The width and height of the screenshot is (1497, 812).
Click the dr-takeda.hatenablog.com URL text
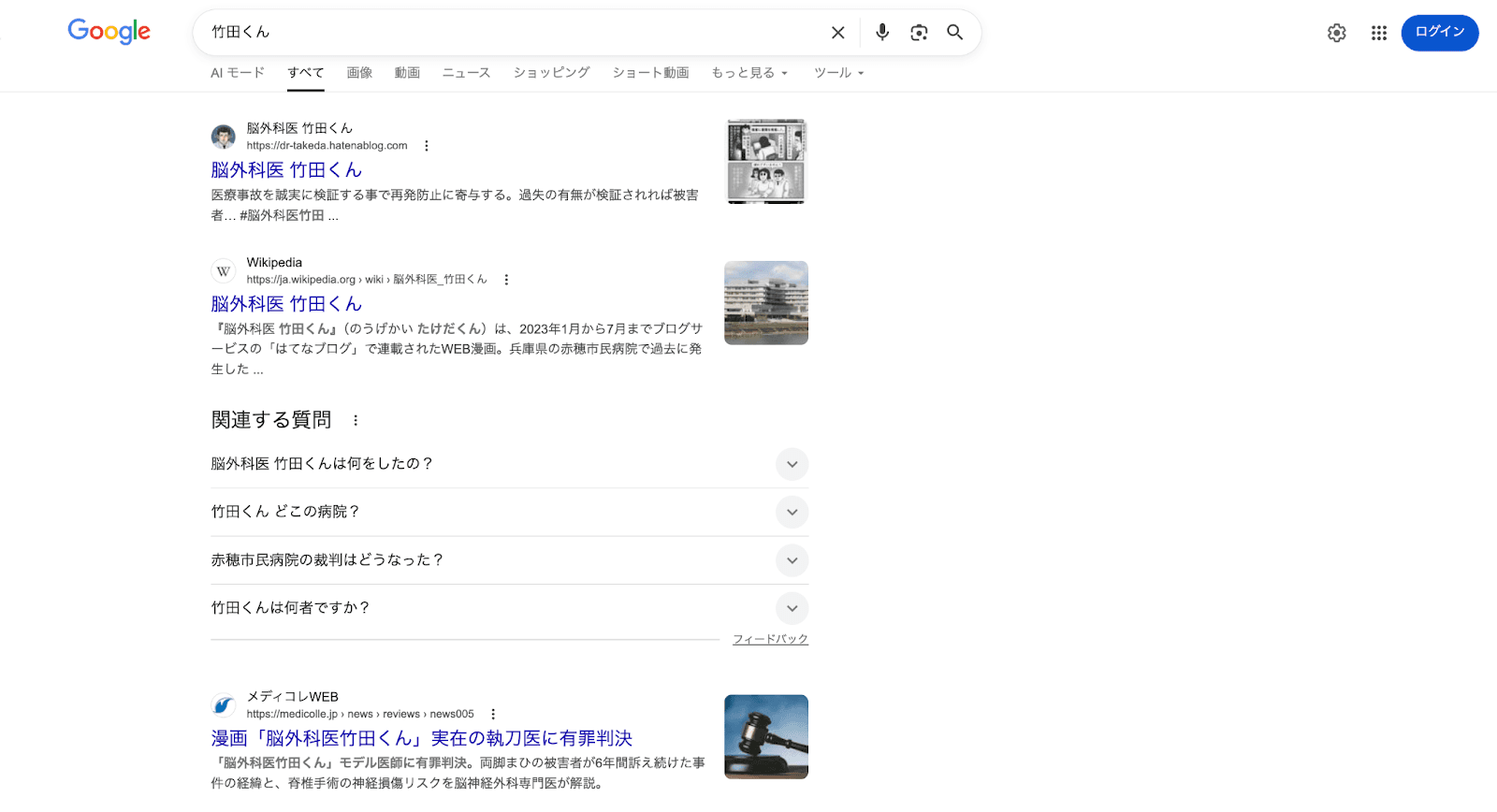coord(327,146)
